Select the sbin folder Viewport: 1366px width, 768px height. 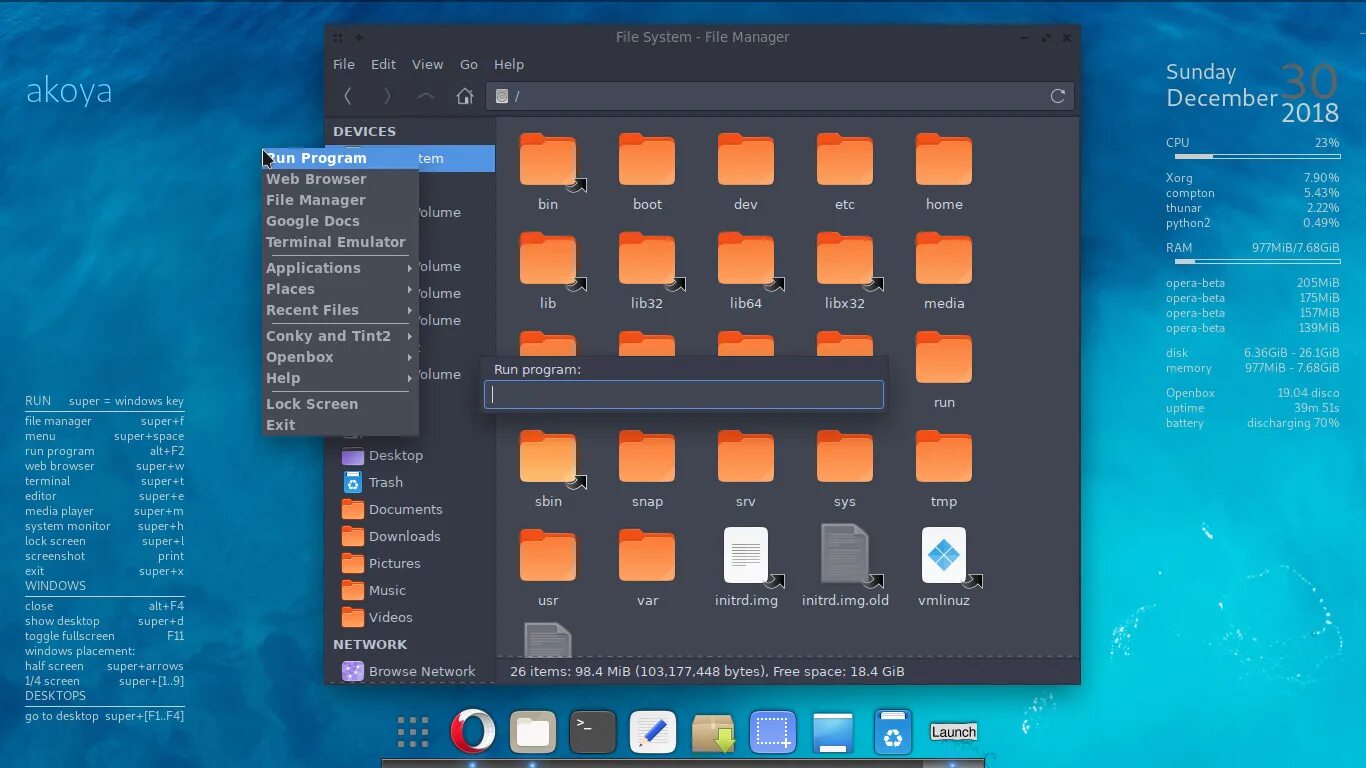pyautogui.click(x=548, y=469)
